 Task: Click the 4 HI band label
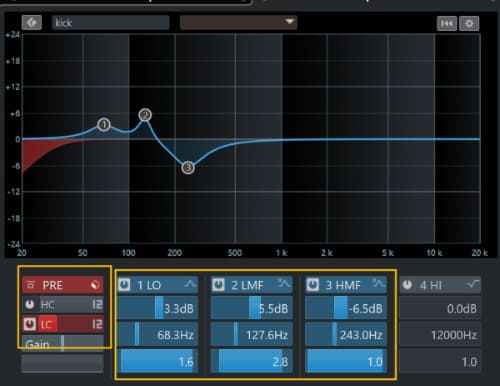[x=431, y=285]
